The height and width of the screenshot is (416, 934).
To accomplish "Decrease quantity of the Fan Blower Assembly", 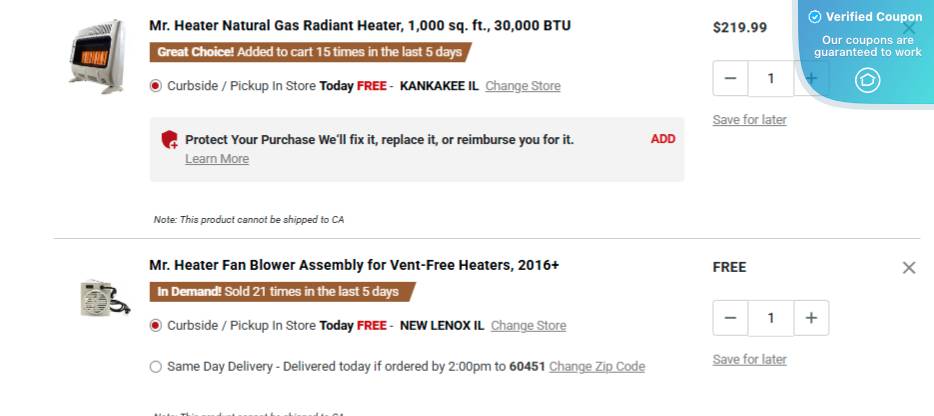I will coord(730,318).
